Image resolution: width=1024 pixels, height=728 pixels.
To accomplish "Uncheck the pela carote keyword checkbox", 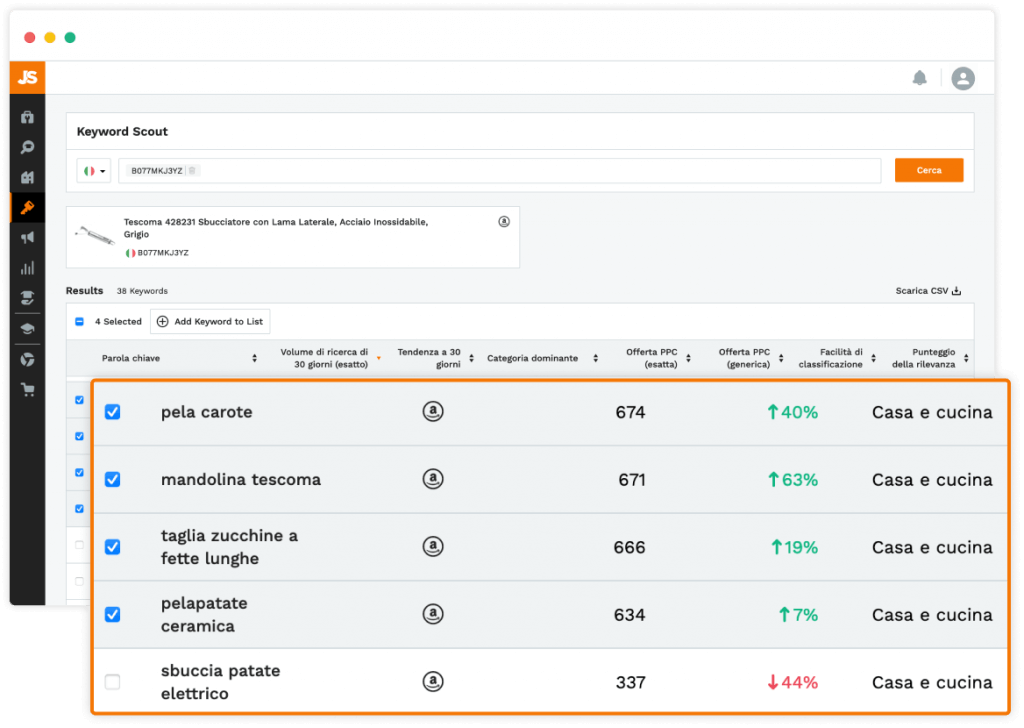I will 112,412.
